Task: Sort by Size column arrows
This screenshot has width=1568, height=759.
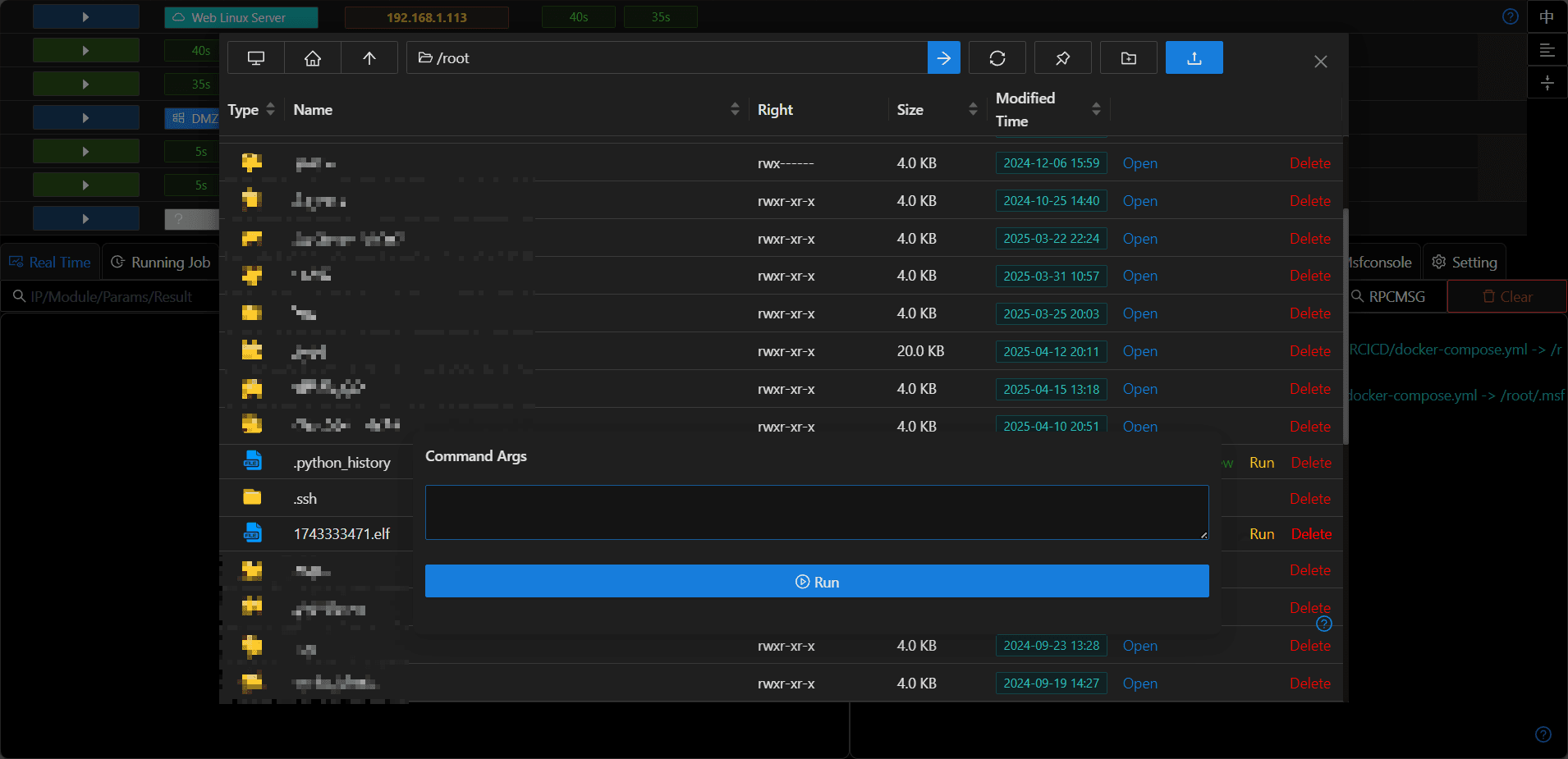Action: click(x=973, y=109)
